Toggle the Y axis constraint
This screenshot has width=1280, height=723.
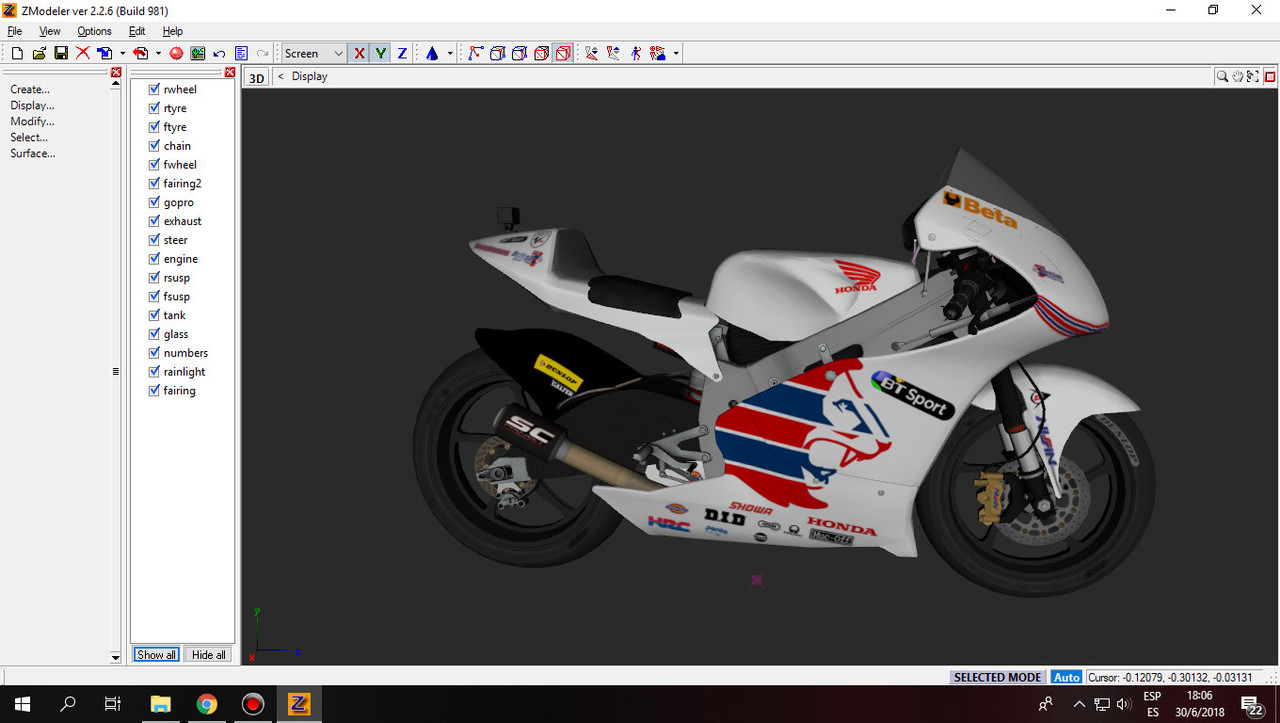(381, 53)
